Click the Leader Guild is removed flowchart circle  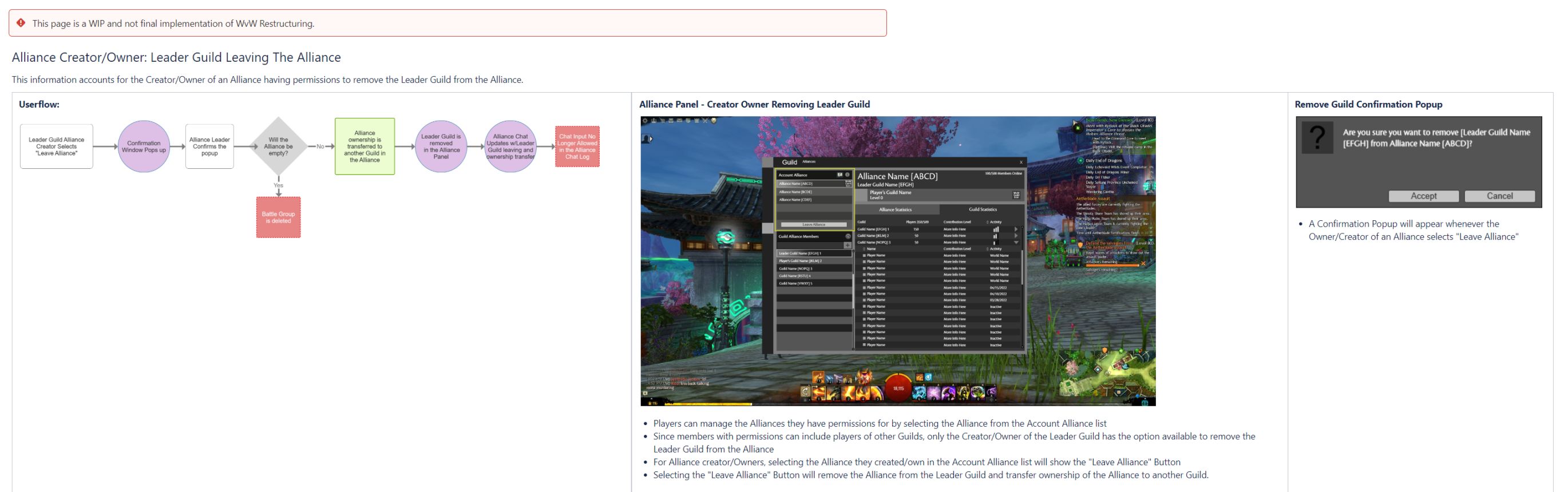(x=441, y=146)
